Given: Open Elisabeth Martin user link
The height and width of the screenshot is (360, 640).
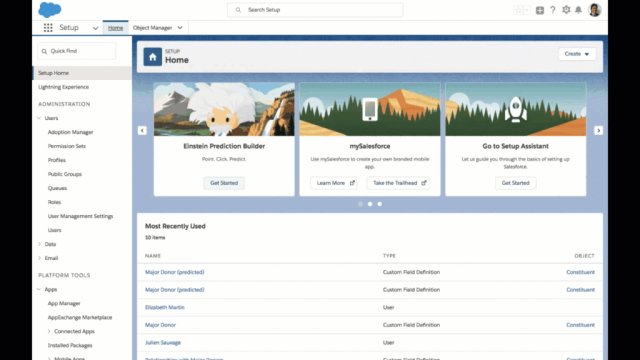Looking at the screenshot, I should pos(165,307).
